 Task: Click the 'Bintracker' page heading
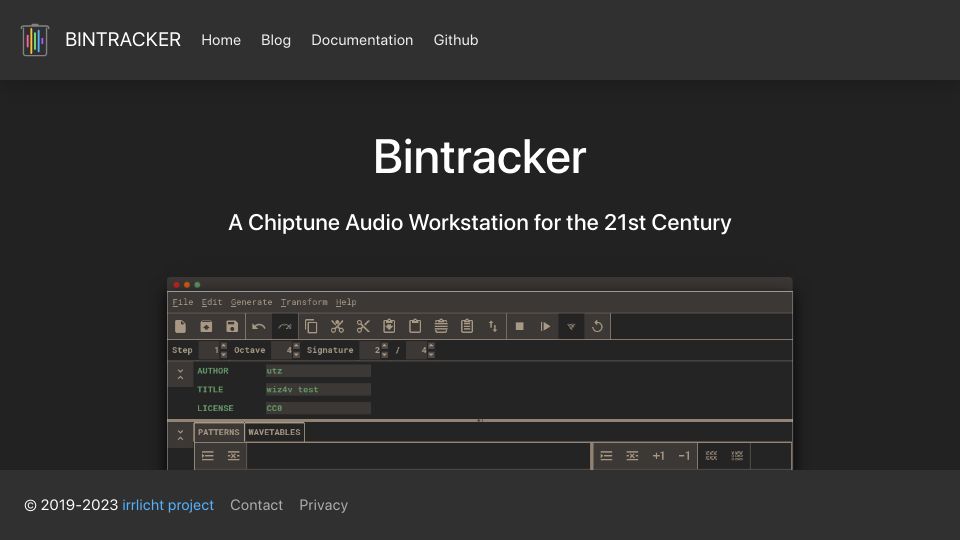click(x=480, y=157)
